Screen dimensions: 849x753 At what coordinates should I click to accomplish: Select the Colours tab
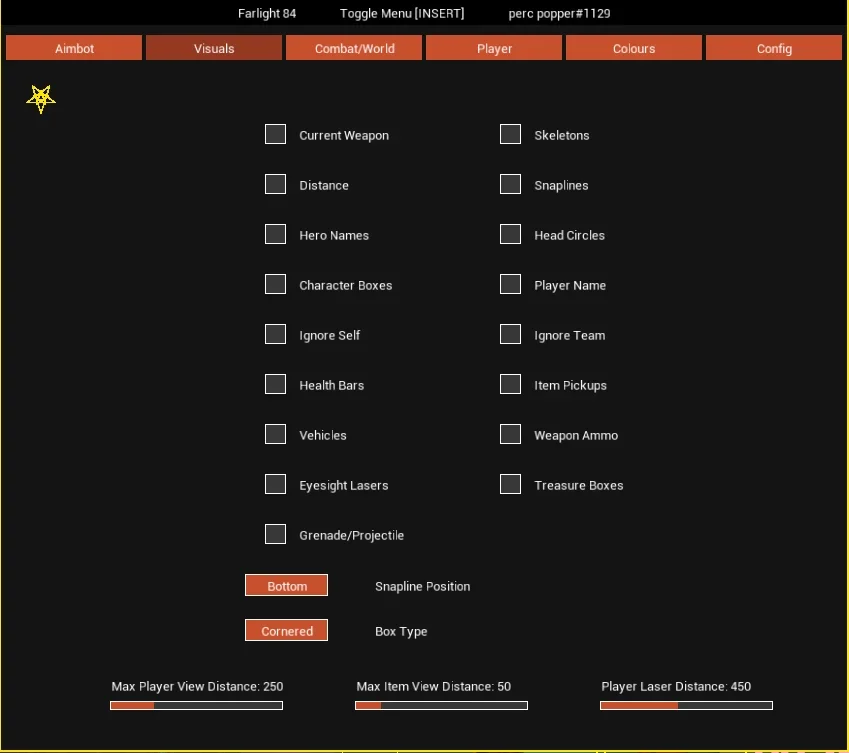click(x=634, y=48)
